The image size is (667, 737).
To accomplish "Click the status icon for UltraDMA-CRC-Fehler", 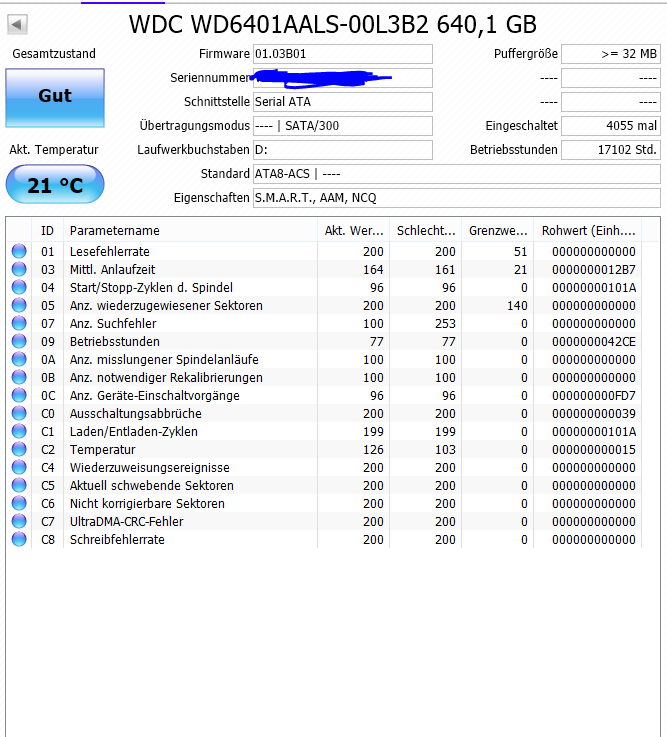I will 19,521.
